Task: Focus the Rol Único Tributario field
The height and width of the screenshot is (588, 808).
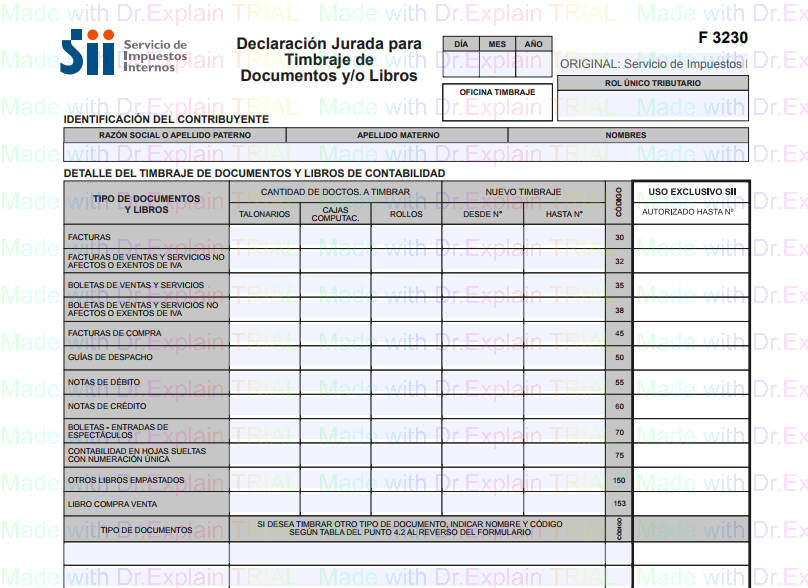Action: [x=653, y=106]
